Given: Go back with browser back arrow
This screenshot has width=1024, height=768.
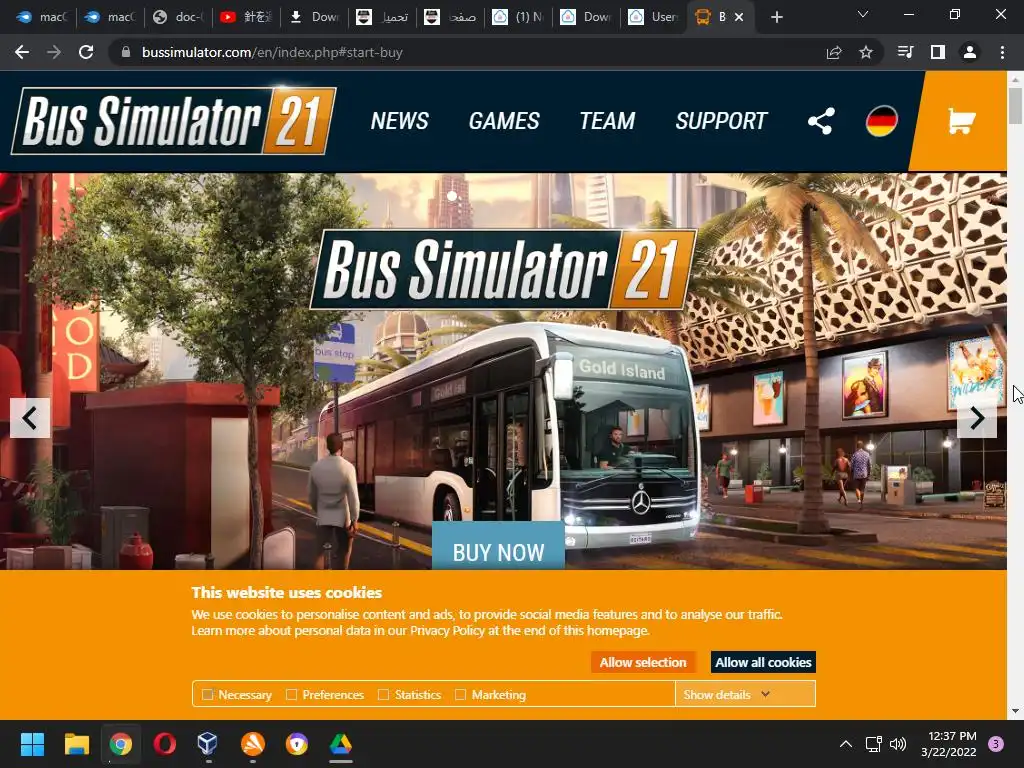Looking at the screenshot, I should (x=22, y=52).
